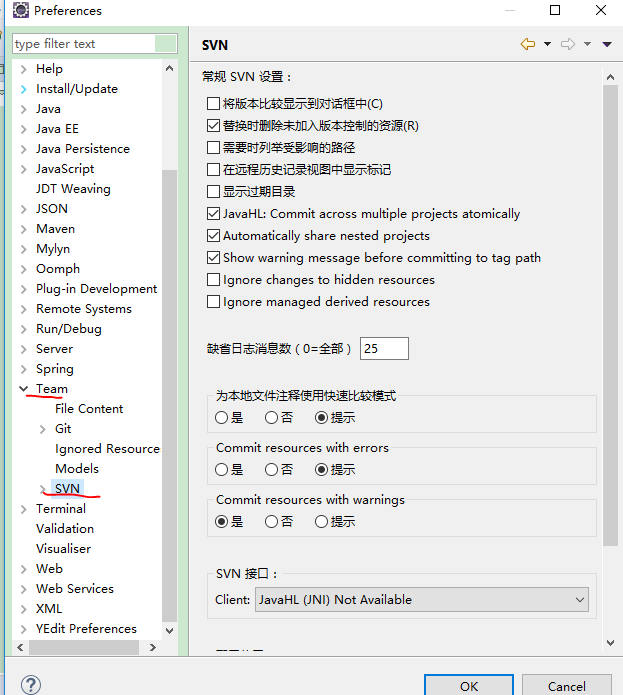Click the Cancel button

coord(567,686)
